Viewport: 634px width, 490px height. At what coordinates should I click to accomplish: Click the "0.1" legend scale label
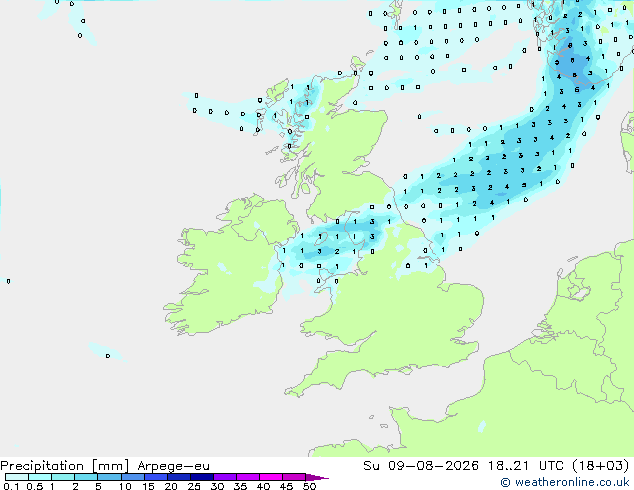(11, 486)
